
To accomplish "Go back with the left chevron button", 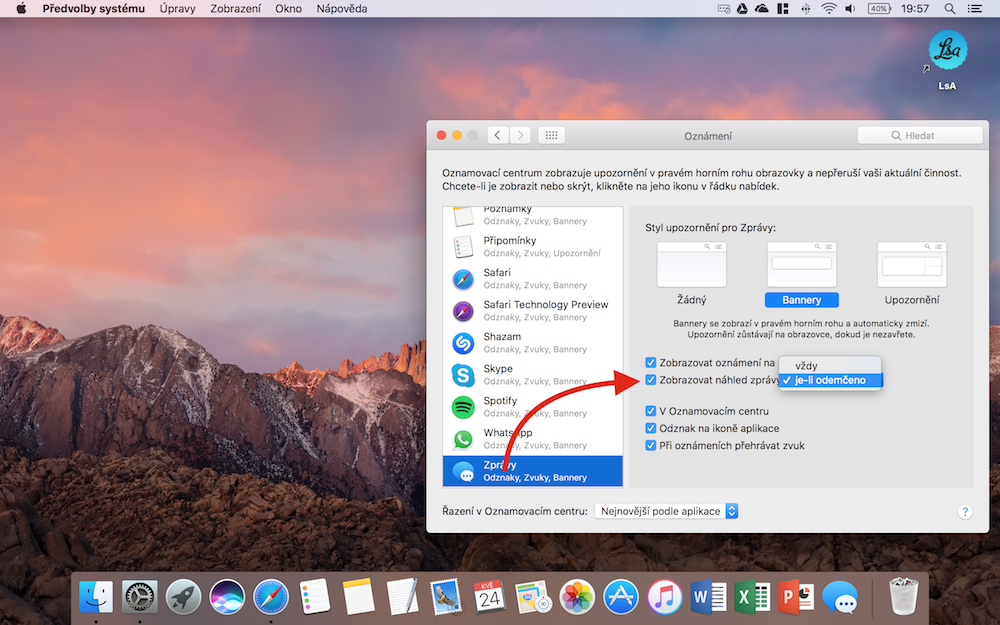I will tap(497, 135).
